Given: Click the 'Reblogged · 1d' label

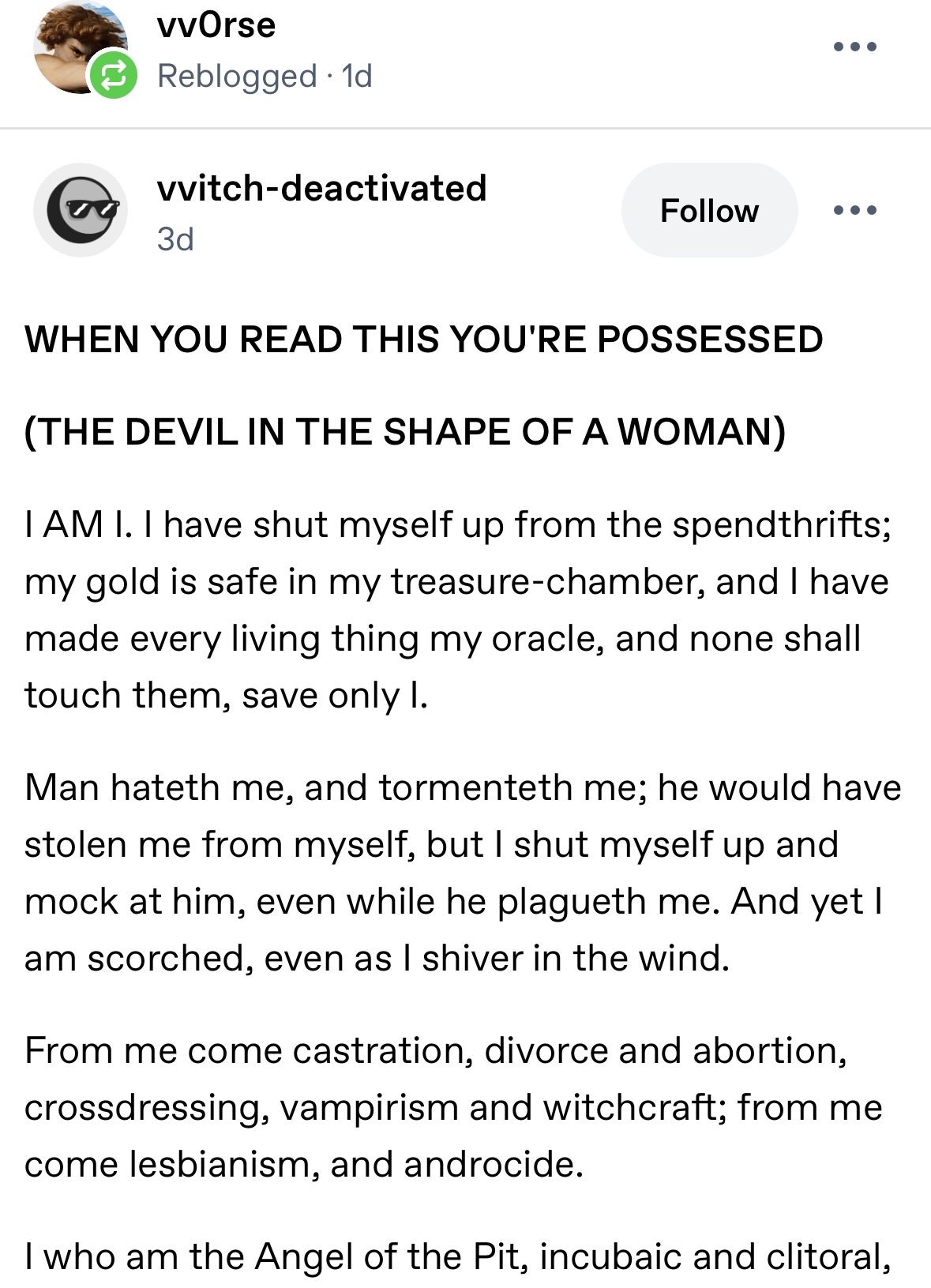Looking at the screenshot, I should (x=265, y=76).
